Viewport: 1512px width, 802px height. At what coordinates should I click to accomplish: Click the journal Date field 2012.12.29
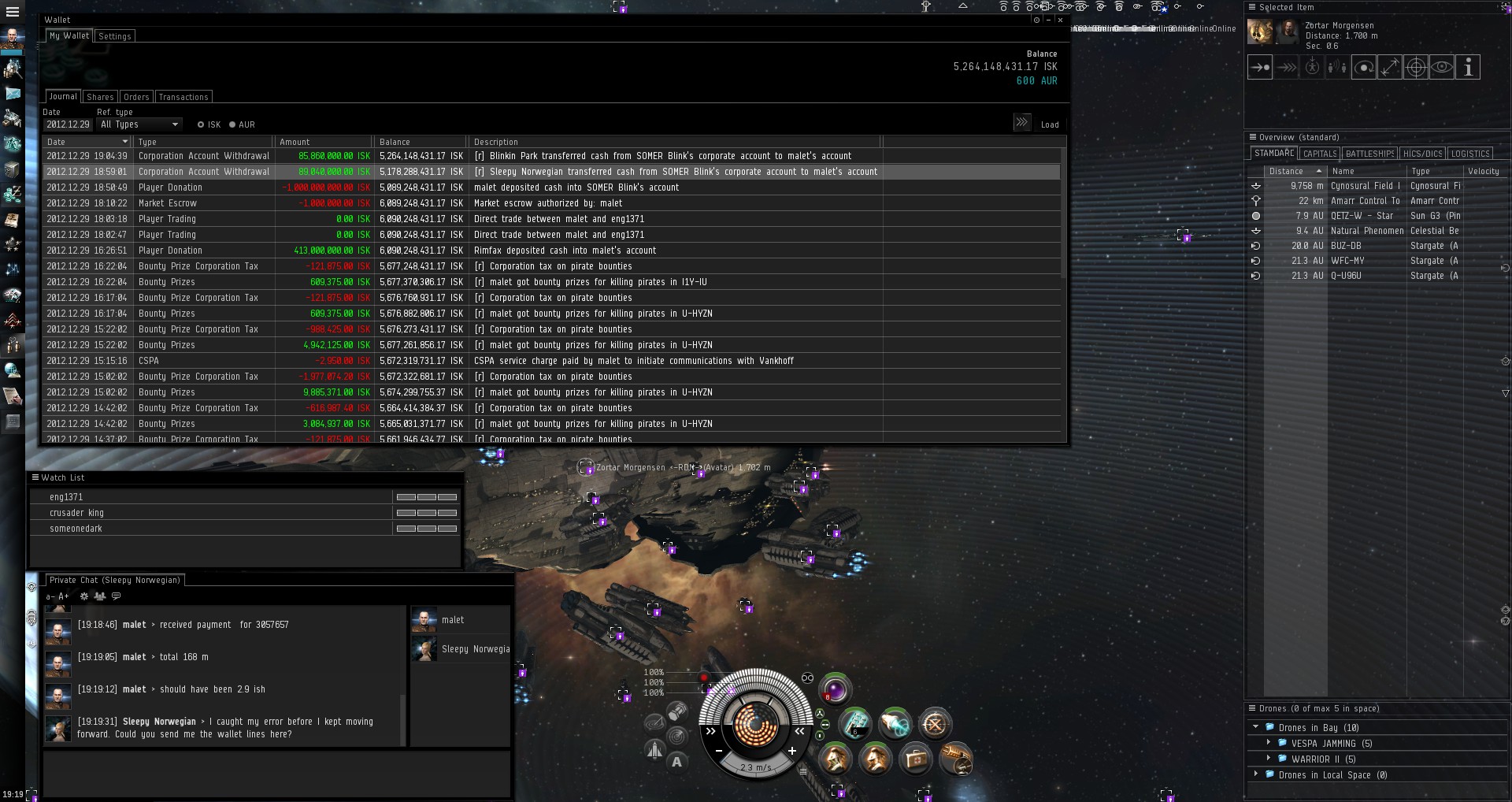[x=68, y=124]
